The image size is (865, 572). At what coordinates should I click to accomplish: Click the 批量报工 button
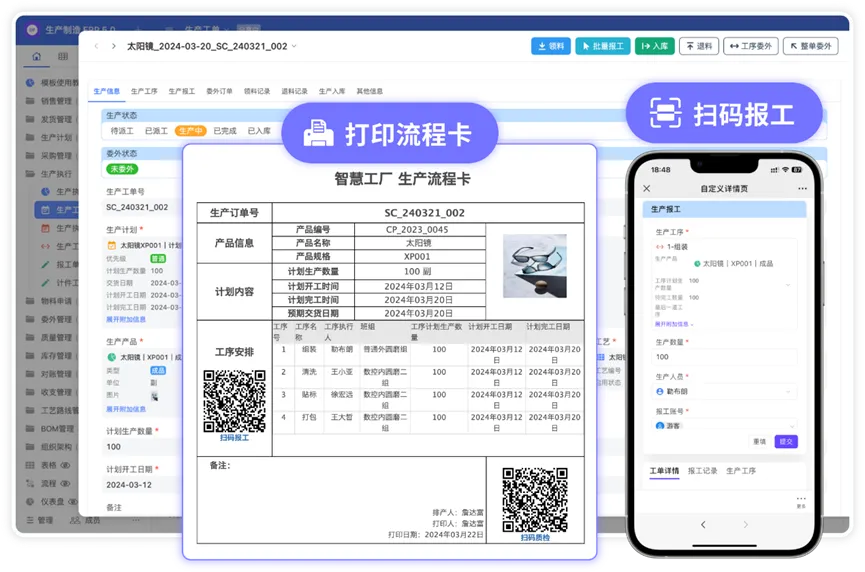602,46
